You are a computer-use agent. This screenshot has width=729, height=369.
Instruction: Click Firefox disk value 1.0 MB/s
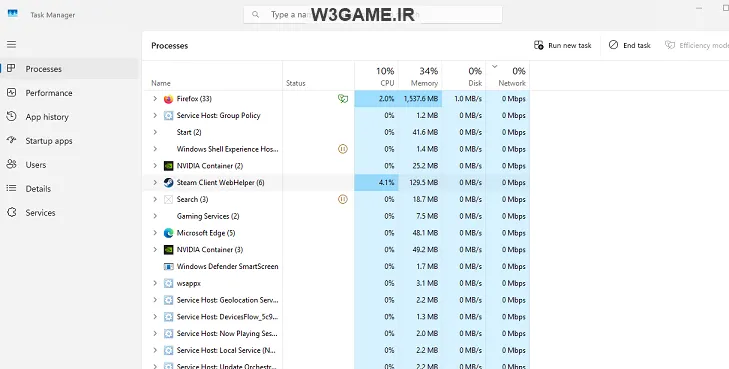point(468,99)
